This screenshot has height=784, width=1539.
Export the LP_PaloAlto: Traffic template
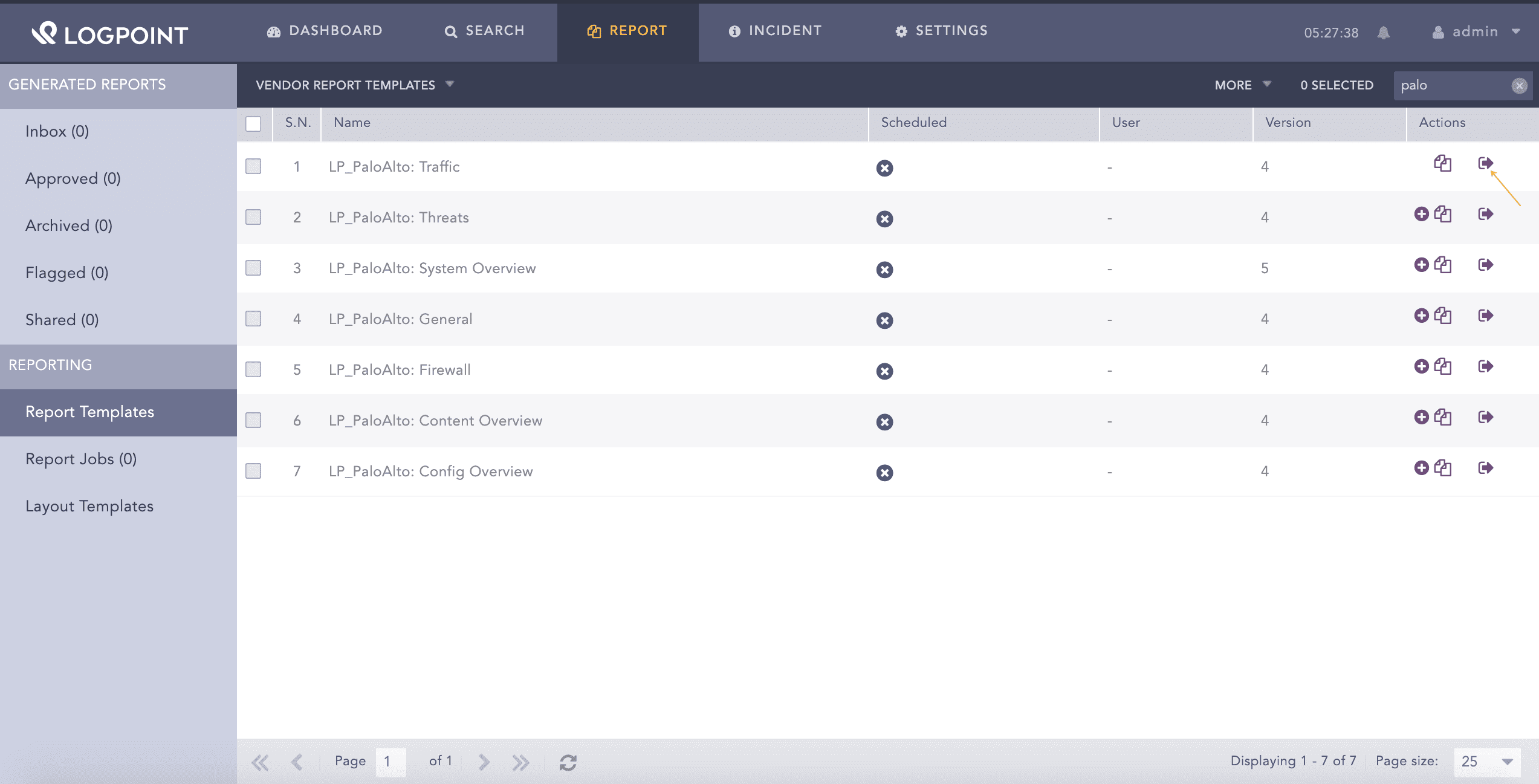[x=1487, y=163]
